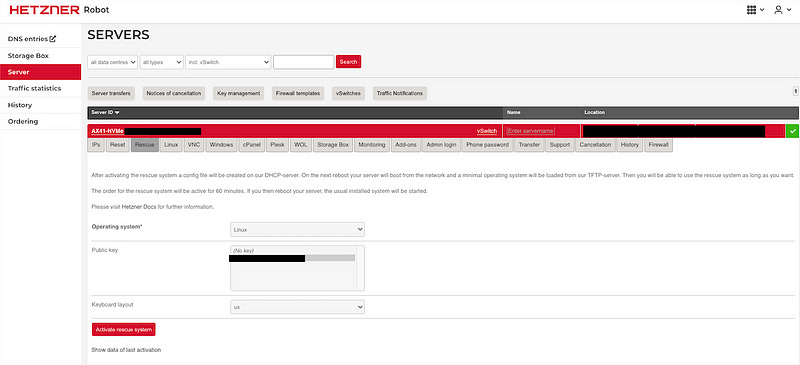Focus the server search text field
The image size is (800, 365).
pos(304,62)
